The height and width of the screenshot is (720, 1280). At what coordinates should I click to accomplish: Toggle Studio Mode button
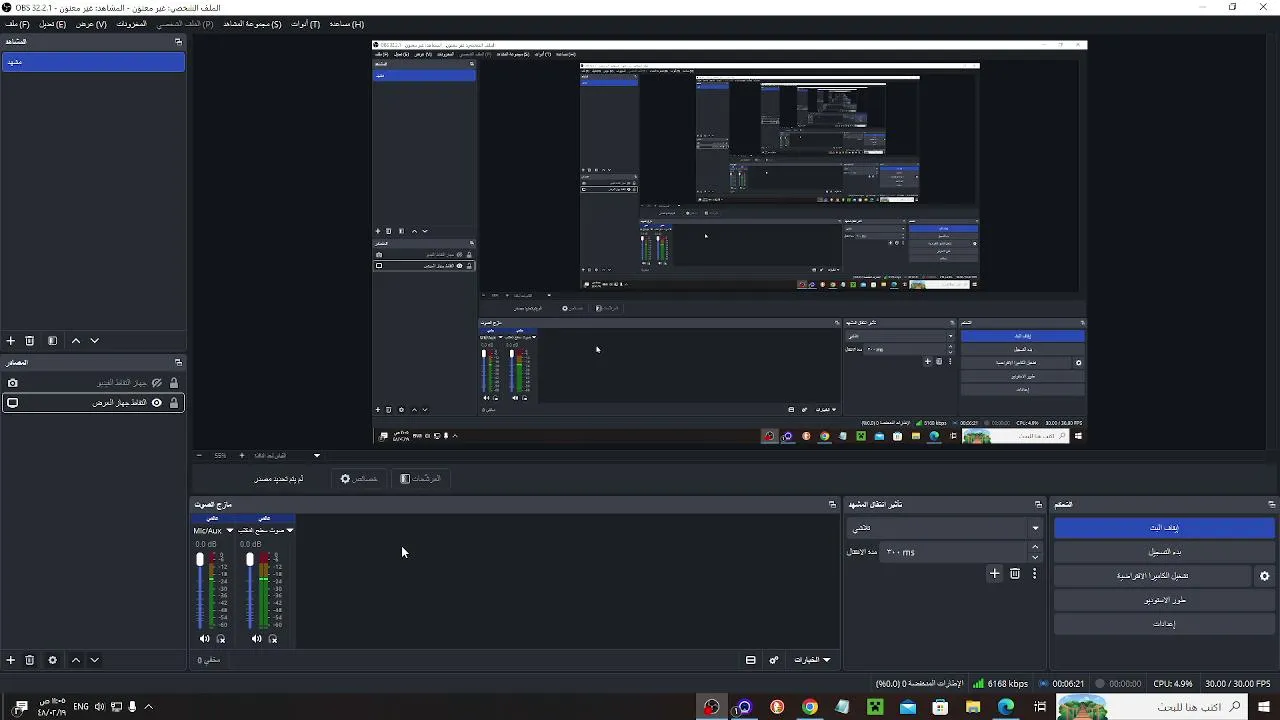coord(1165,600)
